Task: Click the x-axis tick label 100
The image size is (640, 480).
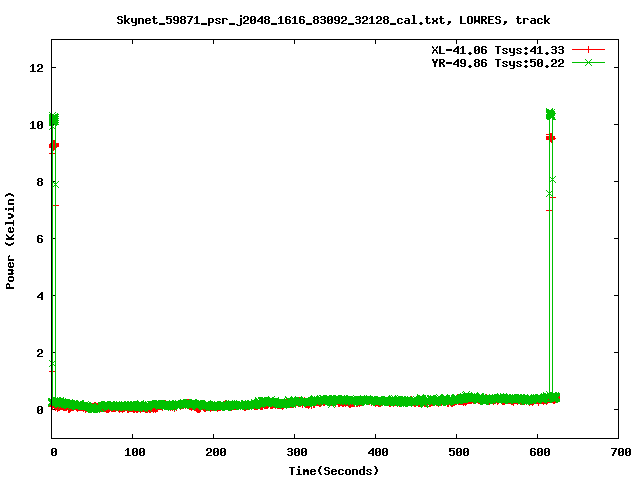Action: (135, 452)
